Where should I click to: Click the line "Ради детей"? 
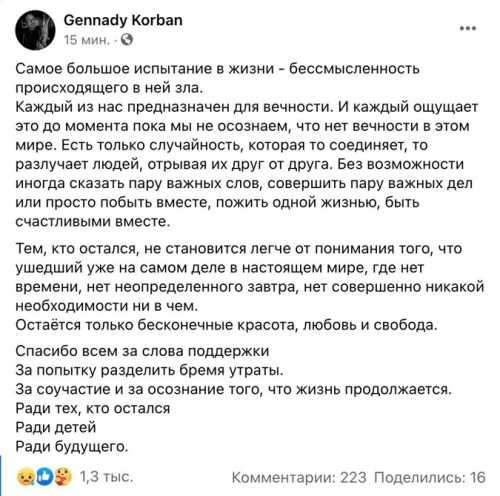click(56, 427)
